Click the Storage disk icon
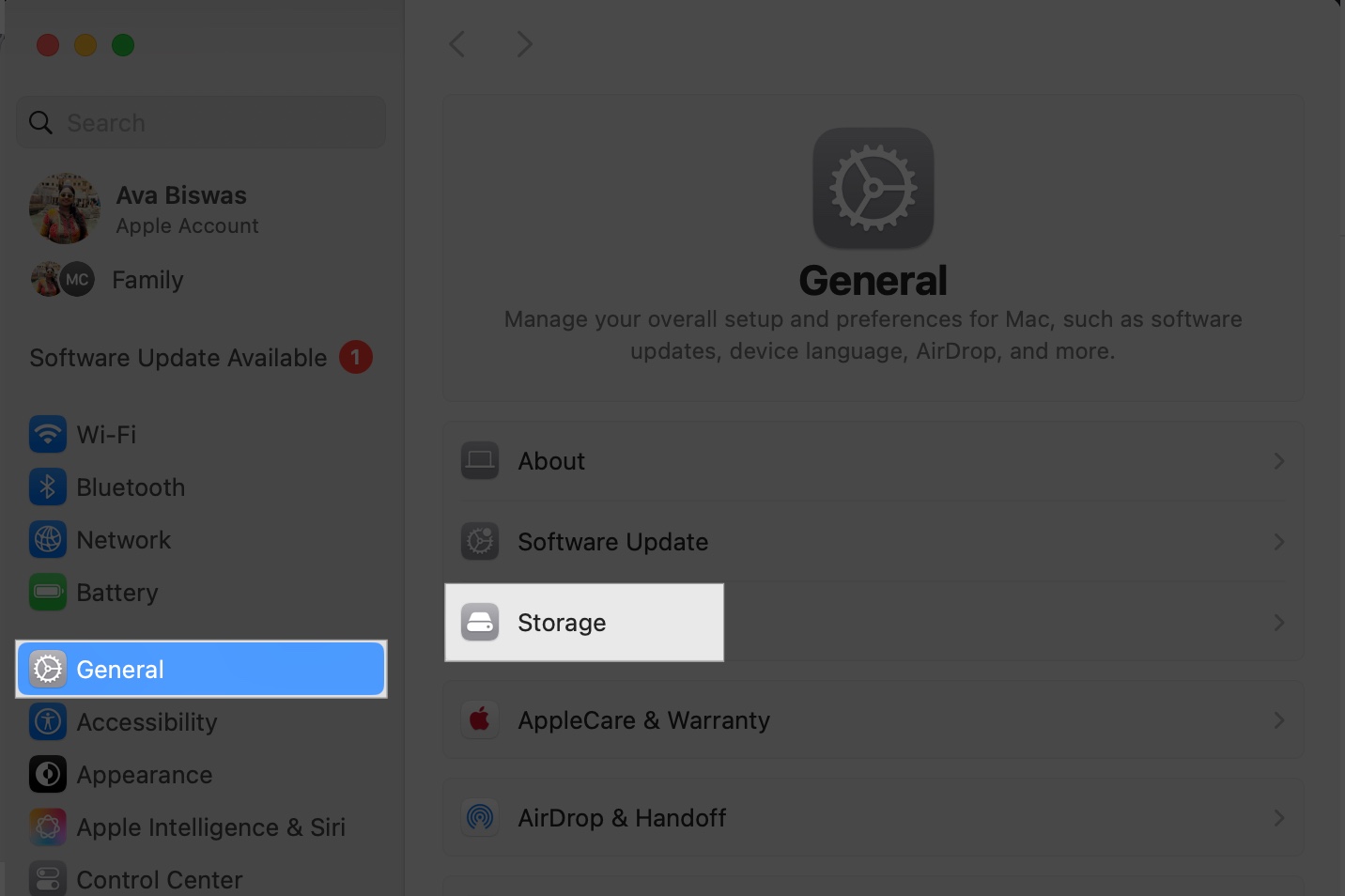Viewport: 1345px width, 896px height. coord(480,622)
